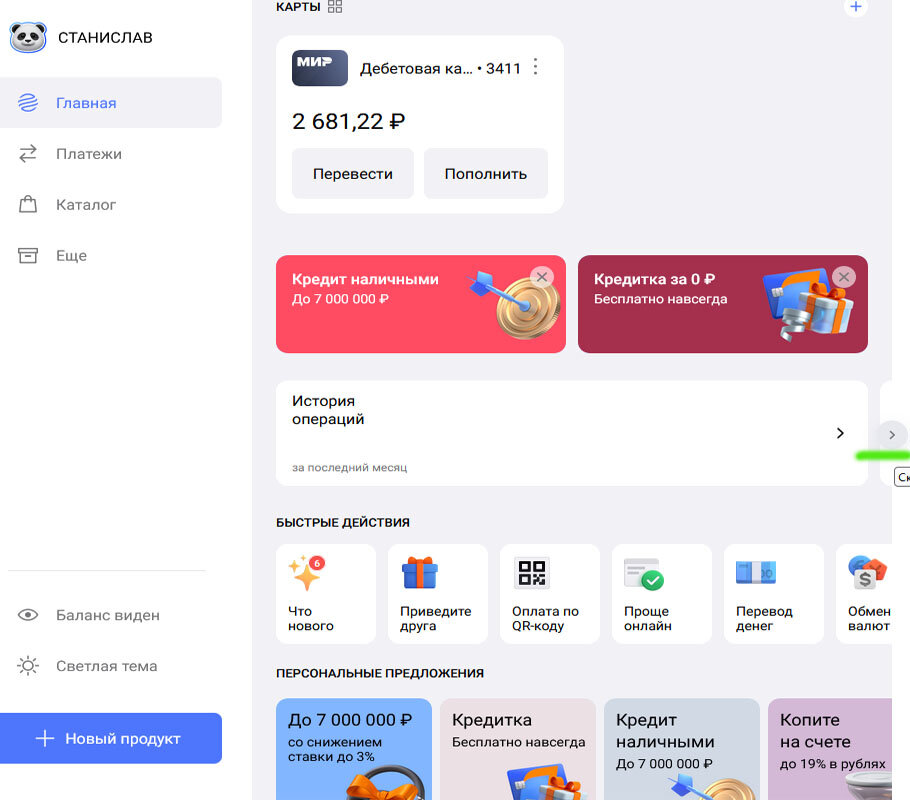Click ПЕРСОНАЛЬНЫЕ ПРЕДЛОЖЕНИЯ heading

click(x=380, y=673)
